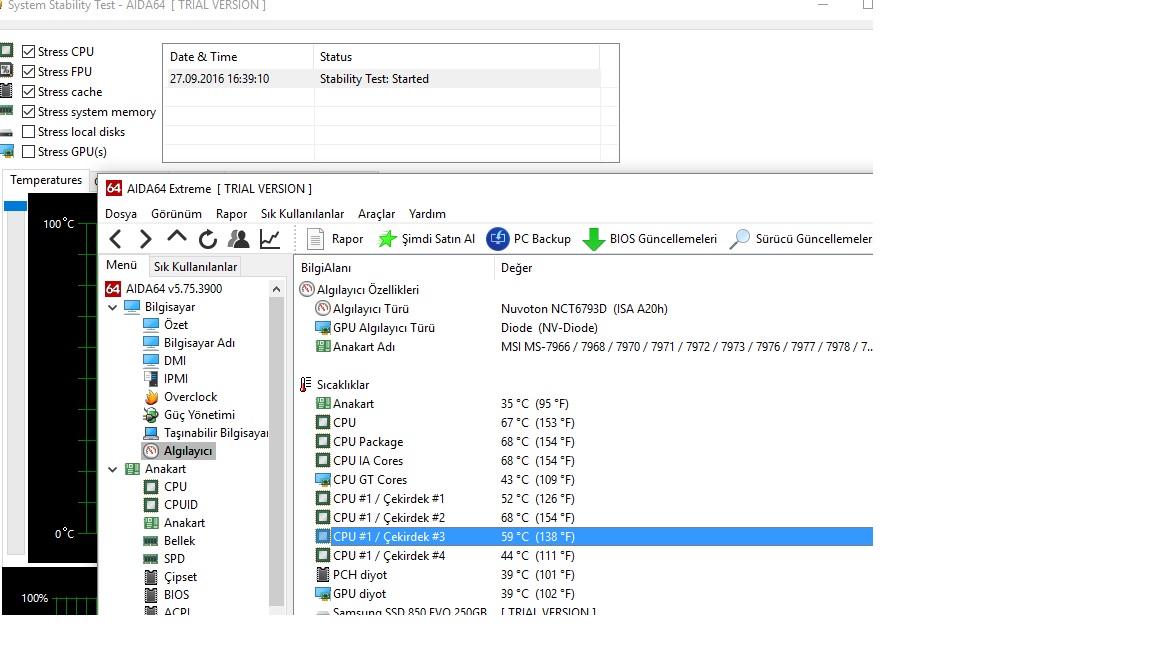Viewport: 1152px width, 648px height.
Task: Open Sürücü Güncellemeleri from the toolbar
Action: pyautogui.click(x=801, y=239)
